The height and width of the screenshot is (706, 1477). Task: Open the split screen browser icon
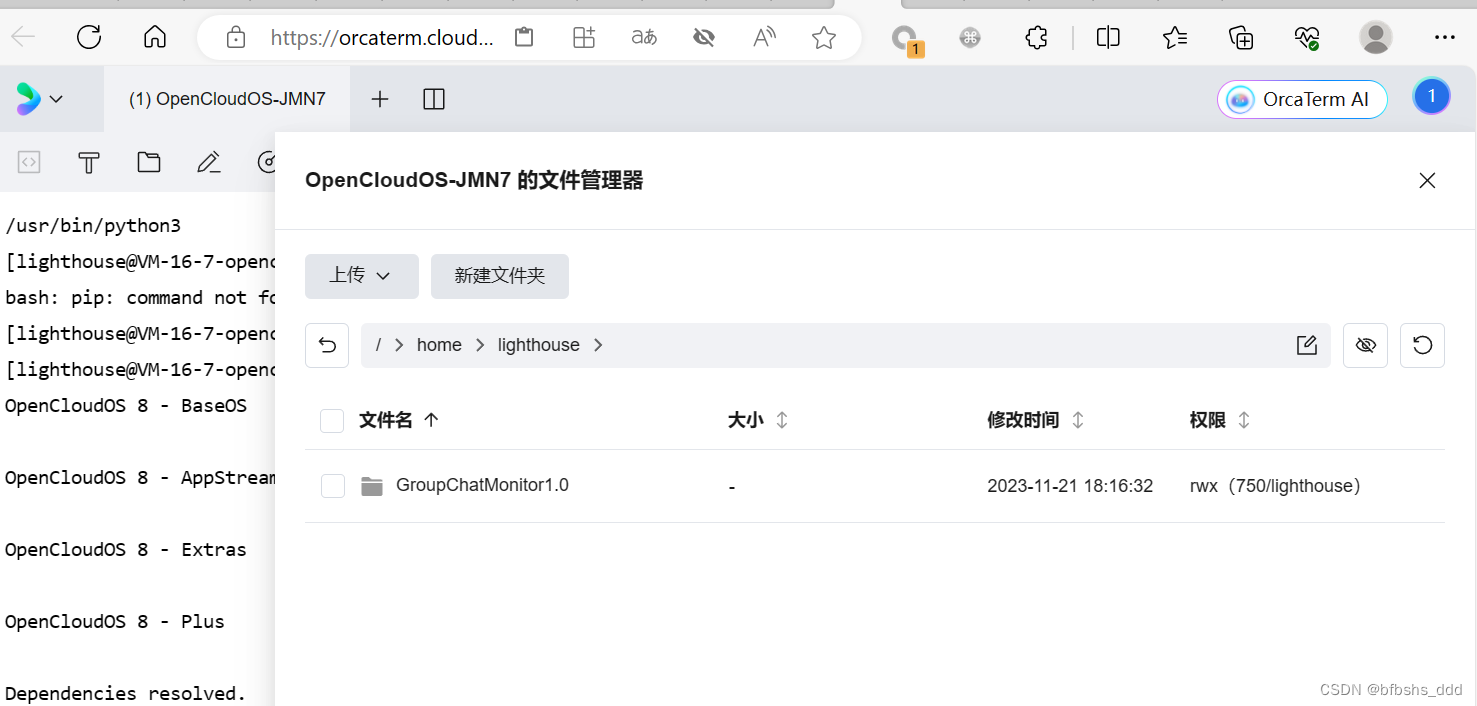click(1108, 38)
